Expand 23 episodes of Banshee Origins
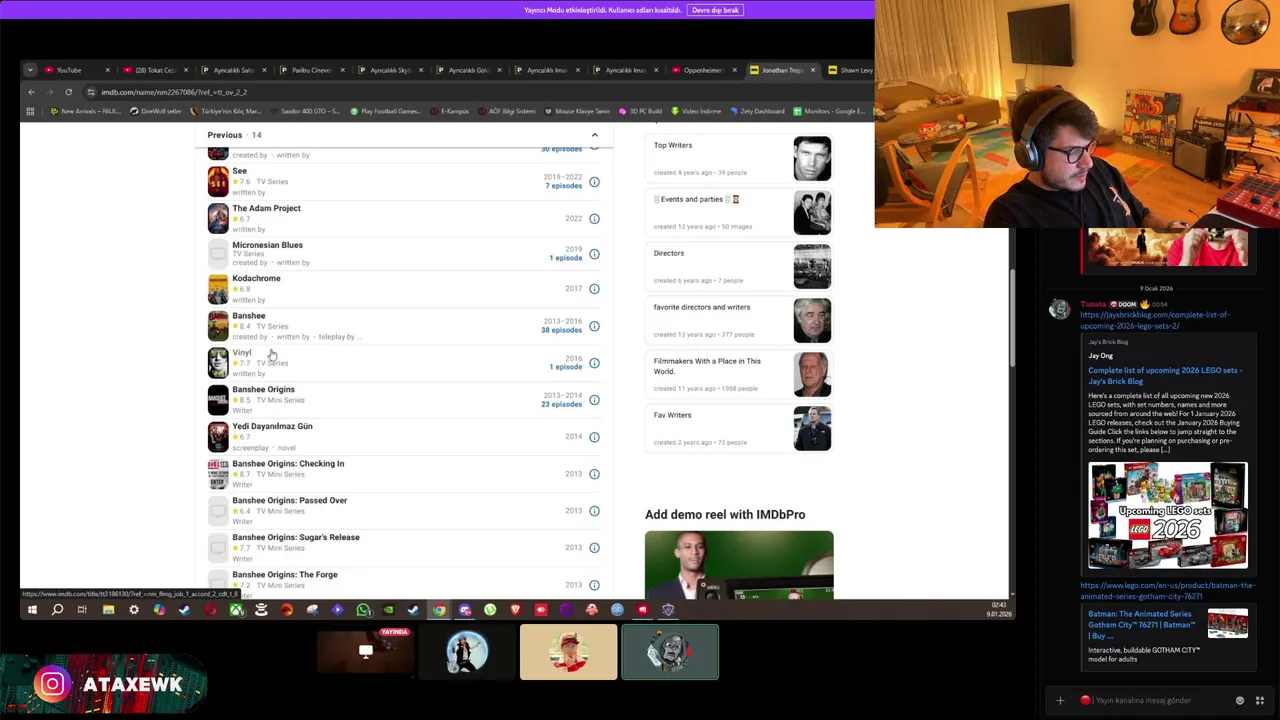 coord(561,404)
